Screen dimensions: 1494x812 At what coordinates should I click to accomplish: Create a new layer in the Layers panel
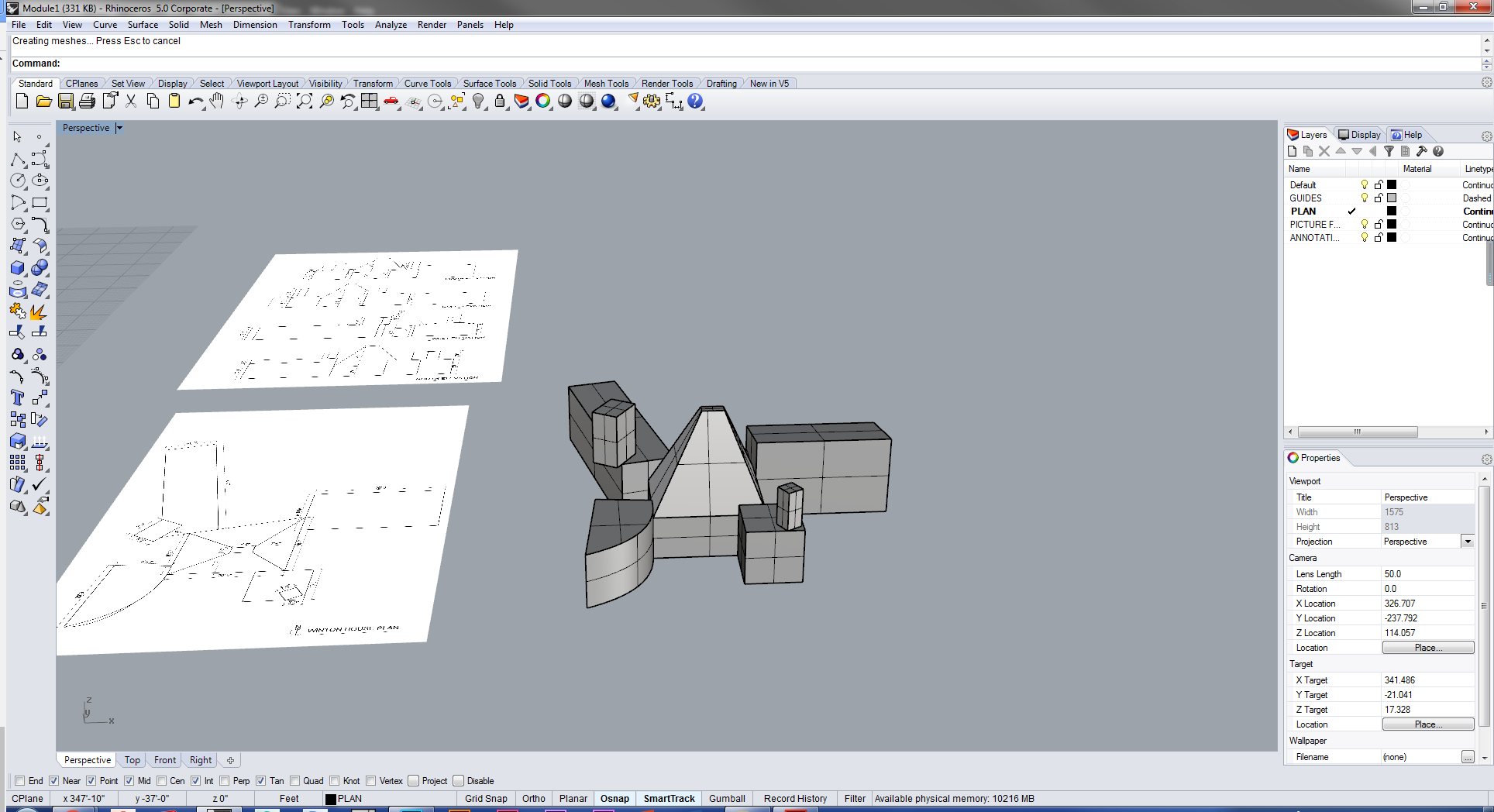(x=1292, y=151)
